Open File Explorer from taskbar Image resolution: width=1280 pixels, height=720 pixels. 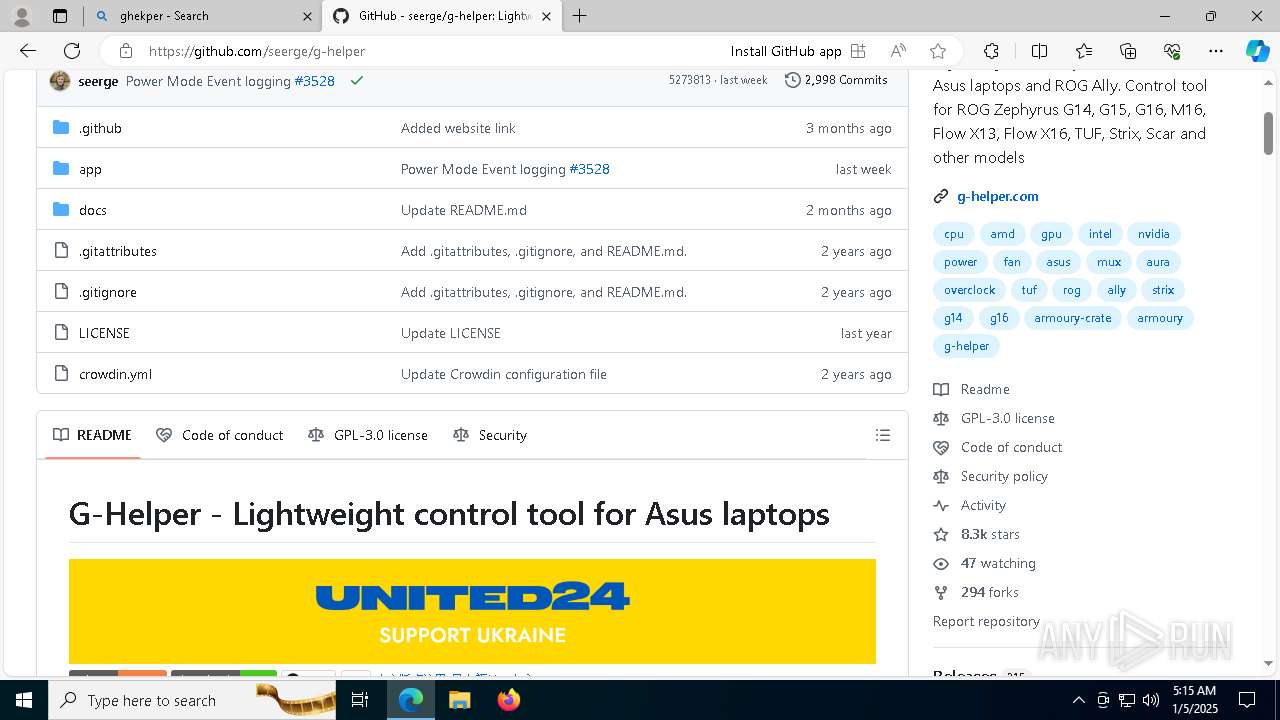click(459, 700)
